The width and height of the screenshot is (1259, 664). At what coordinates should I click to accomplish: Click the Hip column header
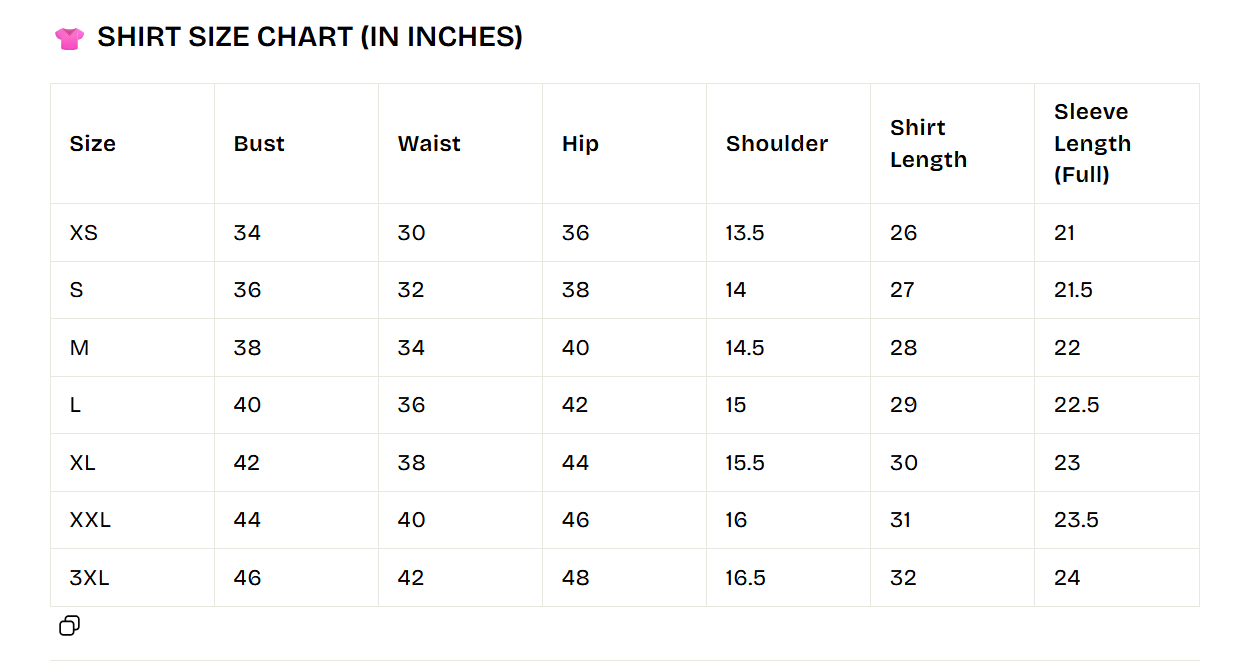pos(580,144)
